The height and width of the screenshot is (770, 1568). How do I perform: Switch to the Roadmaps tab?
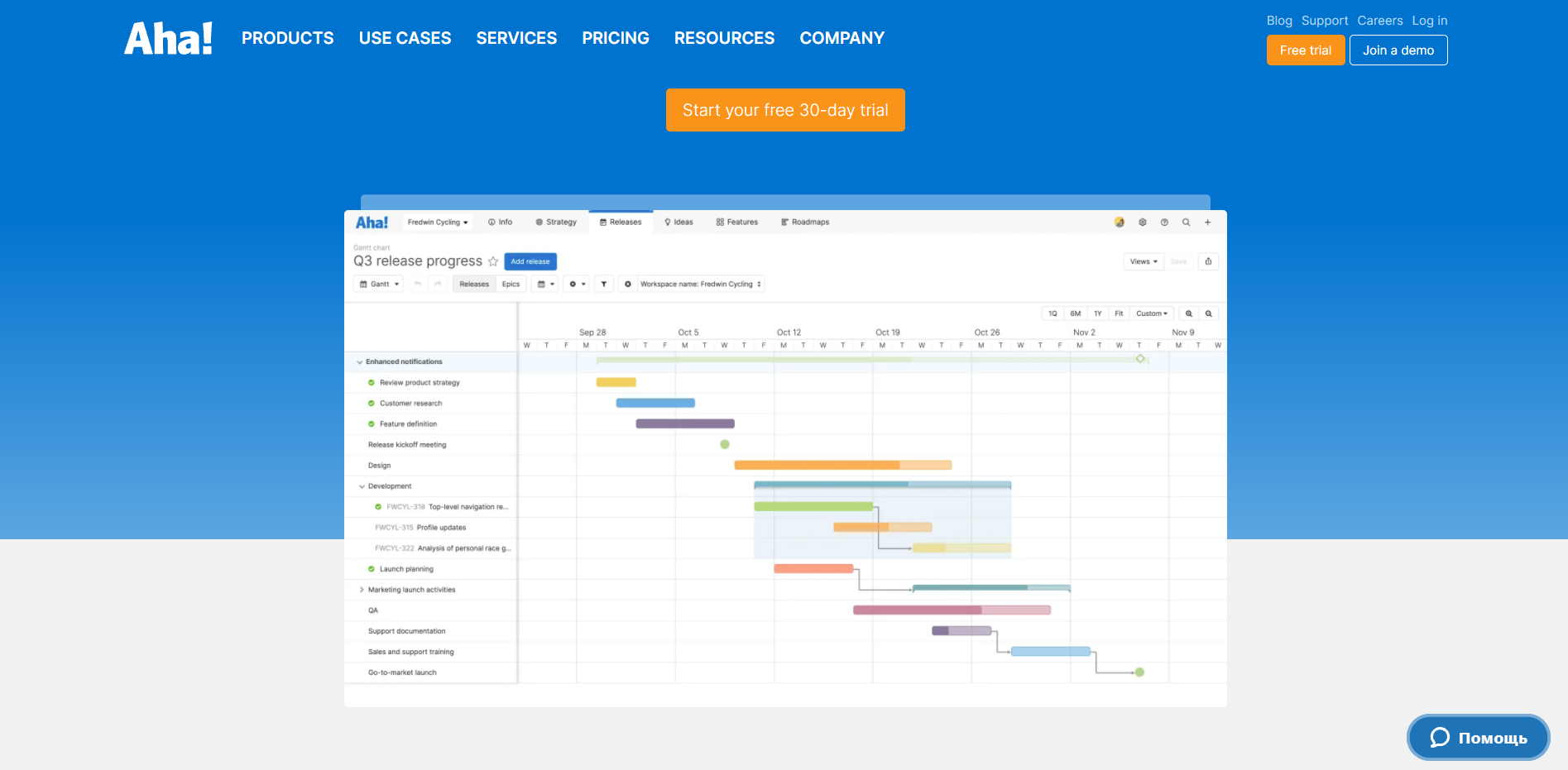(805, 222)
